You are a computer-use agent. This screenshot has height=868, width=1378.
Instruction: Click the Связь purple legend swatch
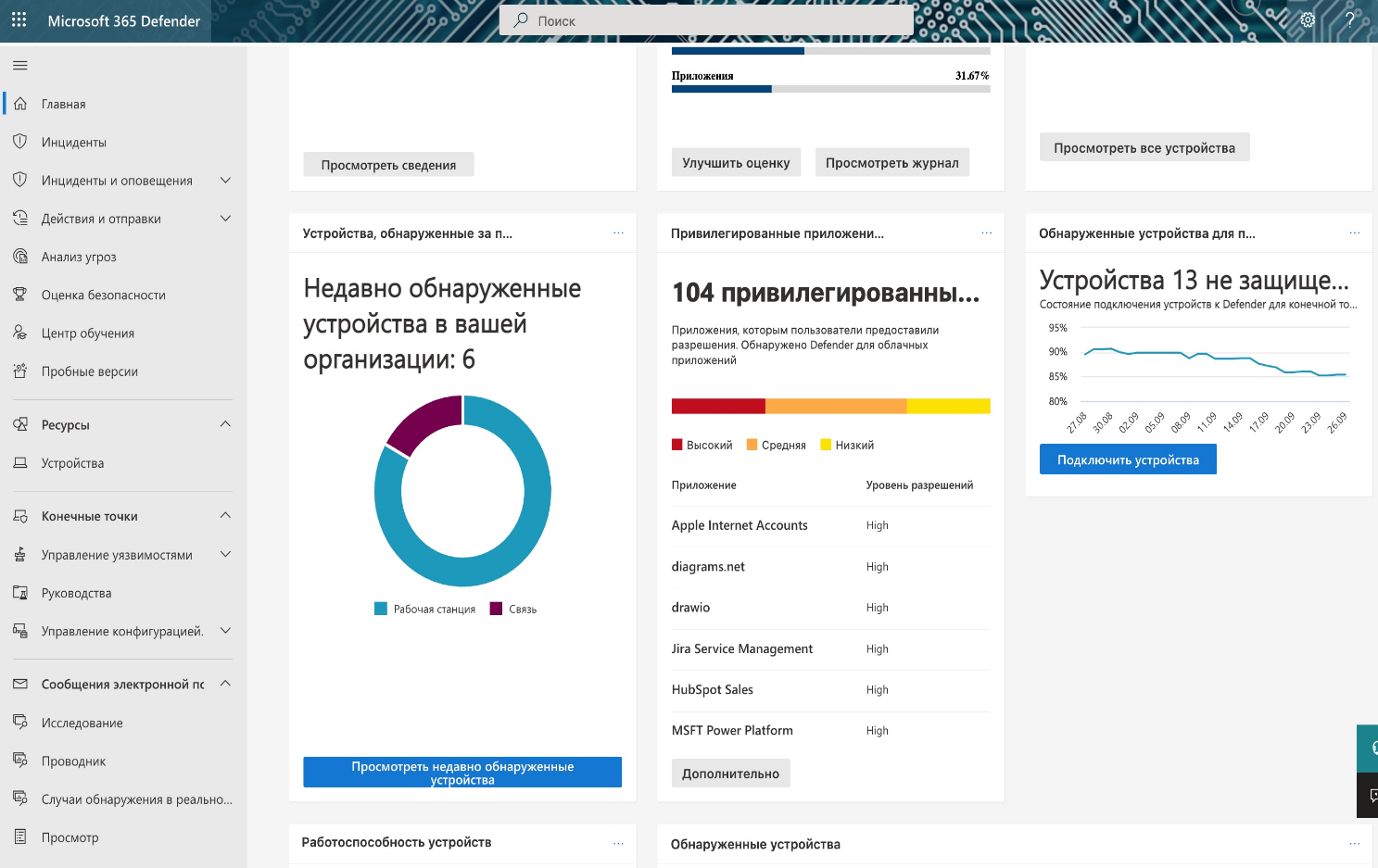(x=496, y=609)
